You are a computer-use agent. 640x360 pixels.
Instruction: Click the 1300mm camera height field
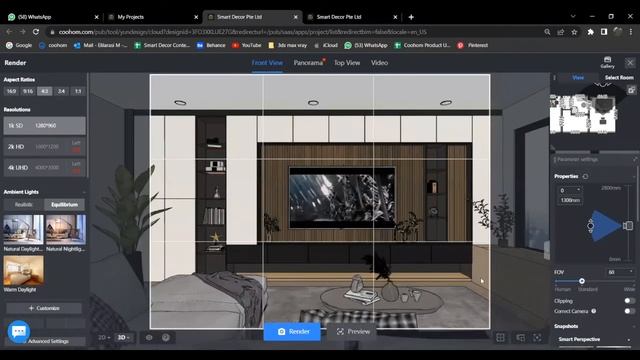pyautogui.click(x=570, y=200)
